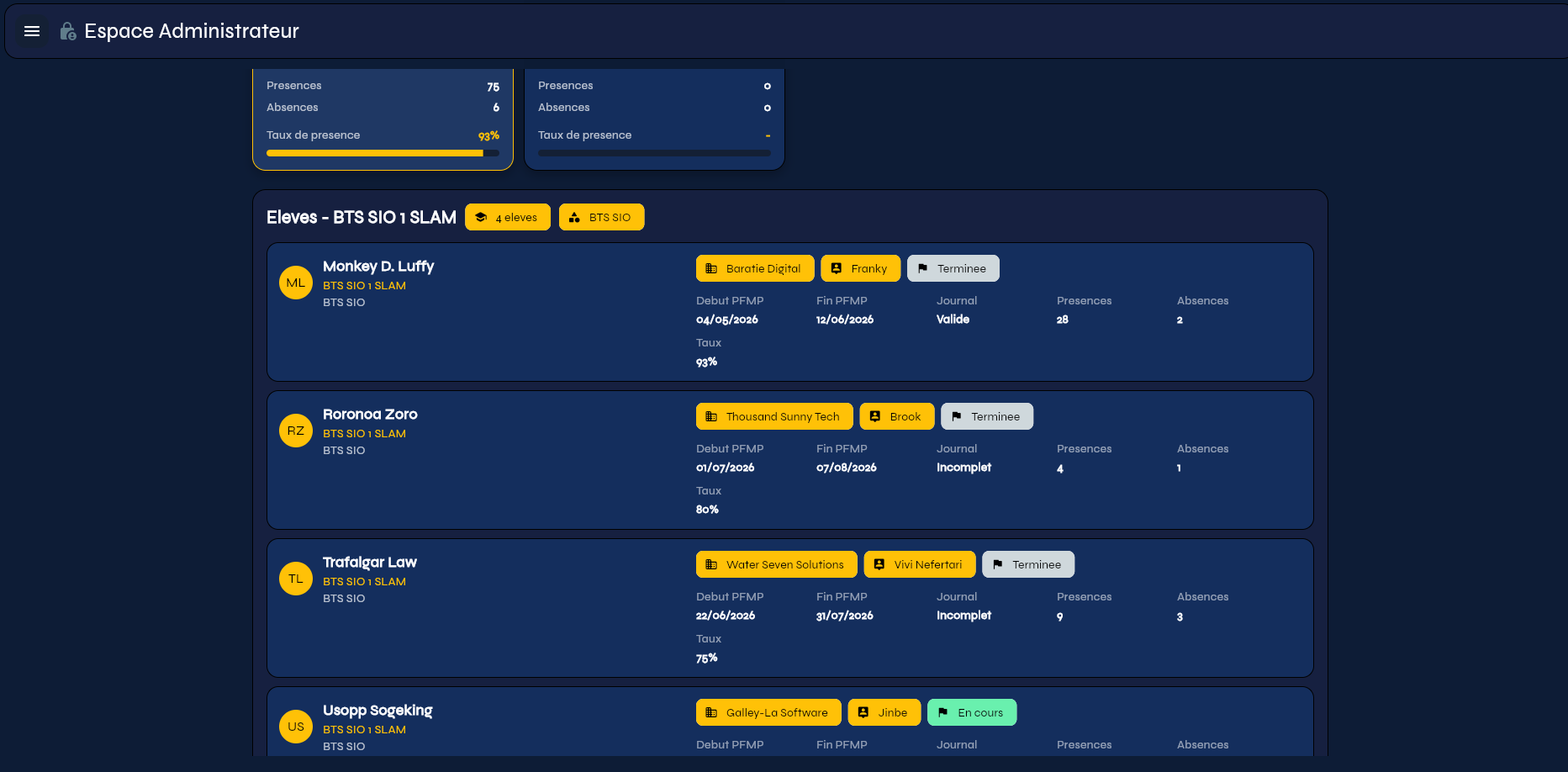Click the 93% taux de presence value
The width and height of the screenshot is (1568, 772).
[x=488, y=135]
